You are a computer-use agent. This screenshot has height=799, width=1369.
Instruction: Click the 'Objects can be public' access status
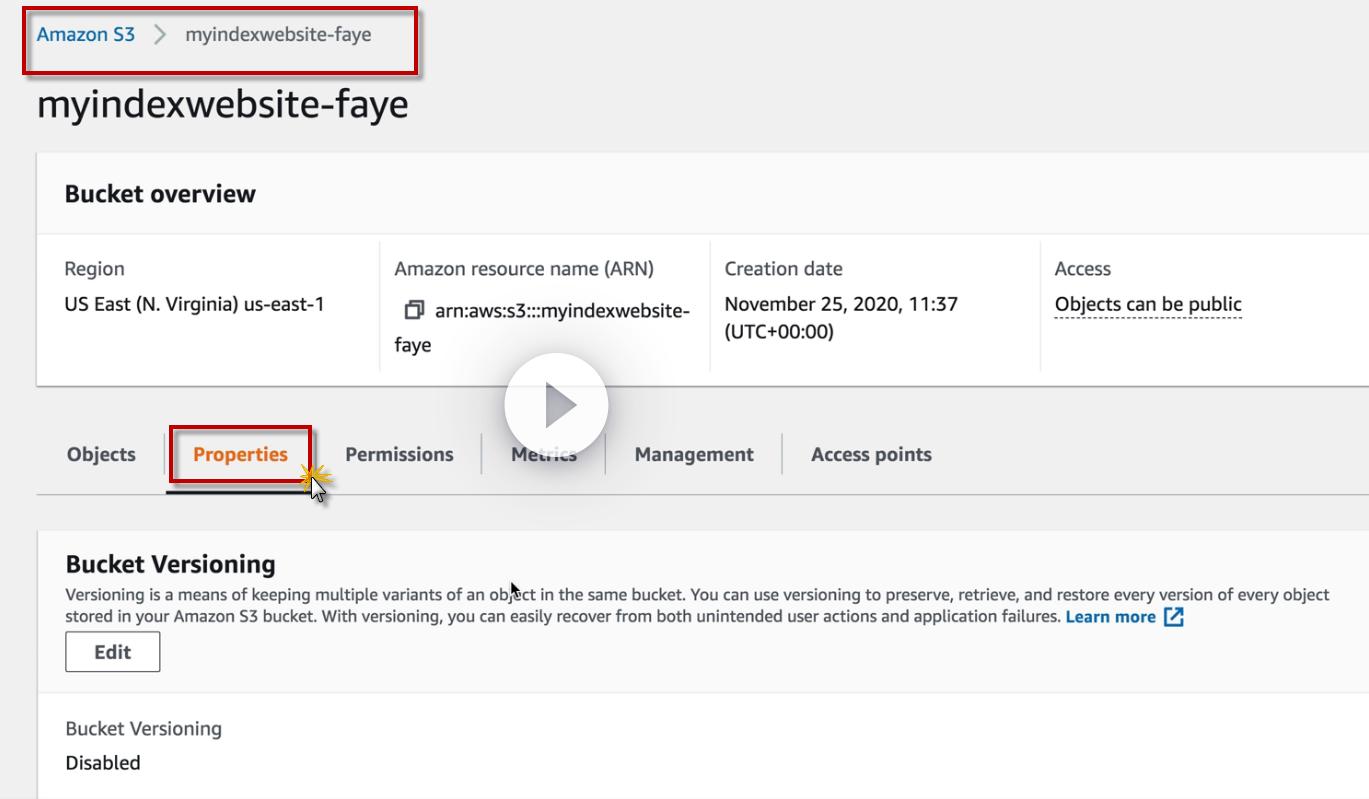point(1148,305)
